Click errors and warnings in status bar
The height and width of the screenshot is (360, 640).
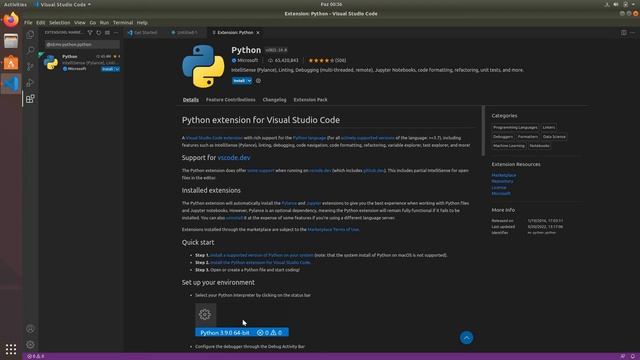36,356
